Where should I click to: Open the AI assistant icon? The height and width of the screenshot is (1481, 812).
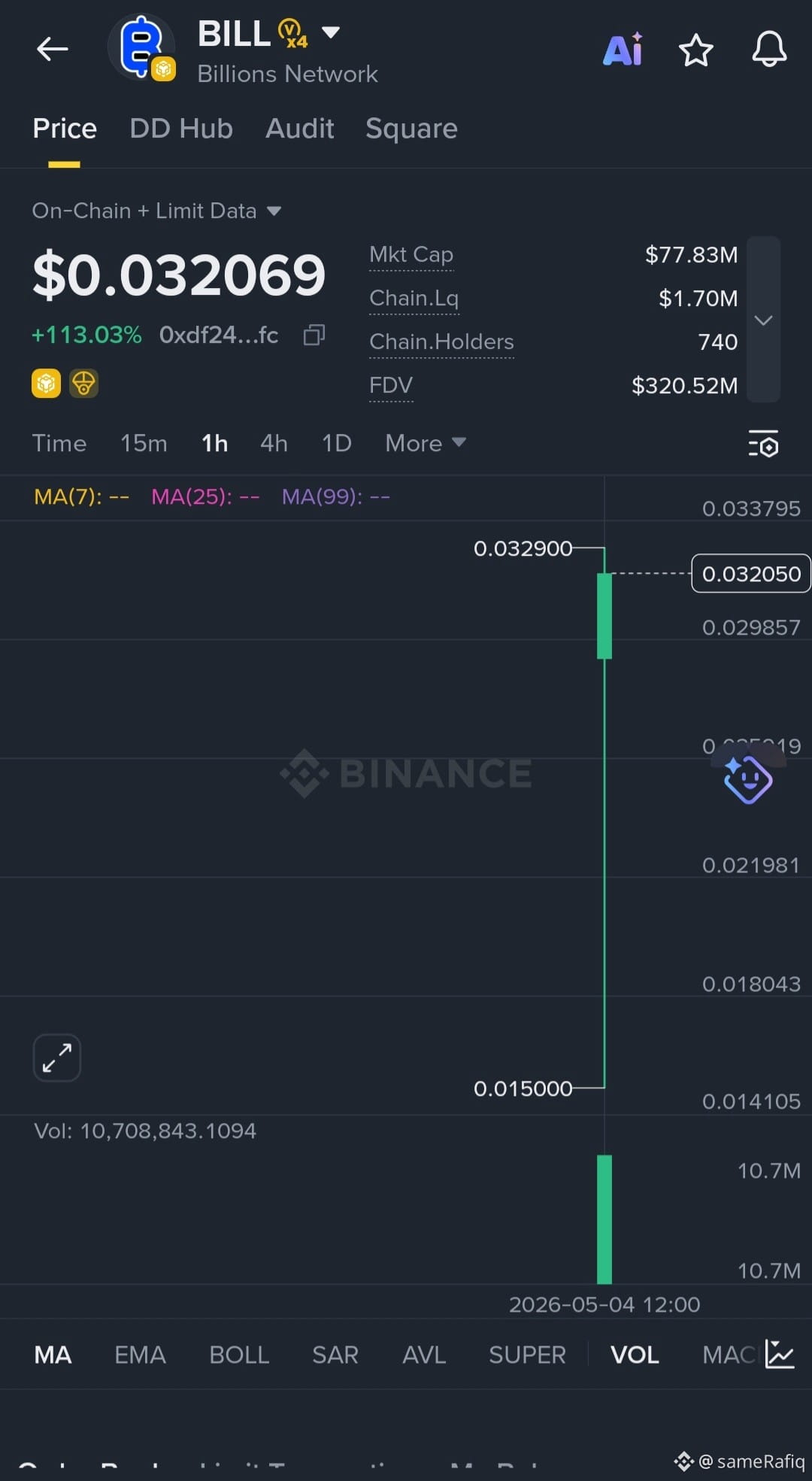point(623,50)
